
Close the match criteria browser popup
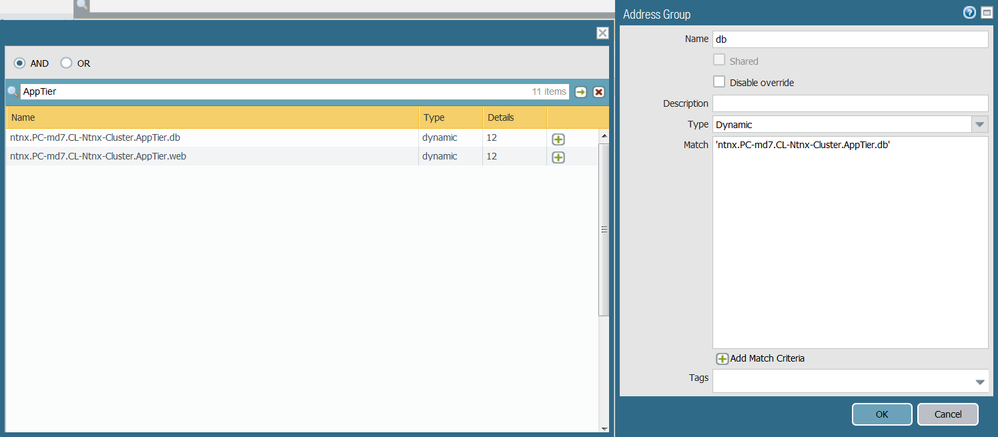[602, 33]
